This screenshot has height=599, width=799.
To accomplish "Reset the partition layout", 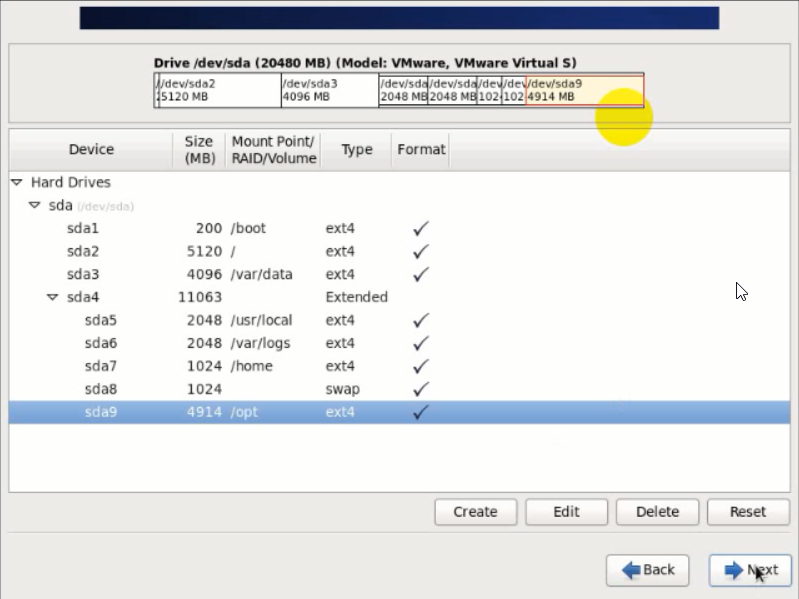I will [748, 511].
